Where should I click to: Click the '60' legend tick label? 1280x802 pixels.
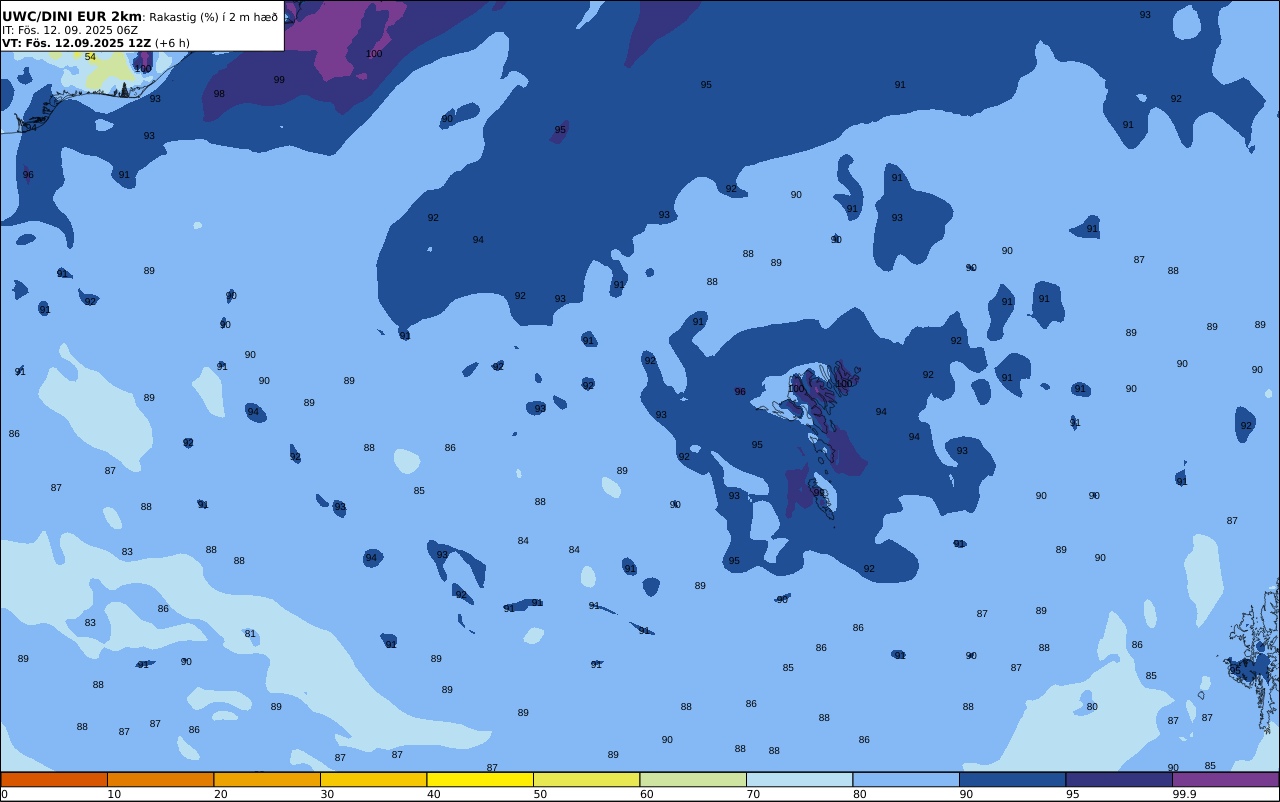647,794
